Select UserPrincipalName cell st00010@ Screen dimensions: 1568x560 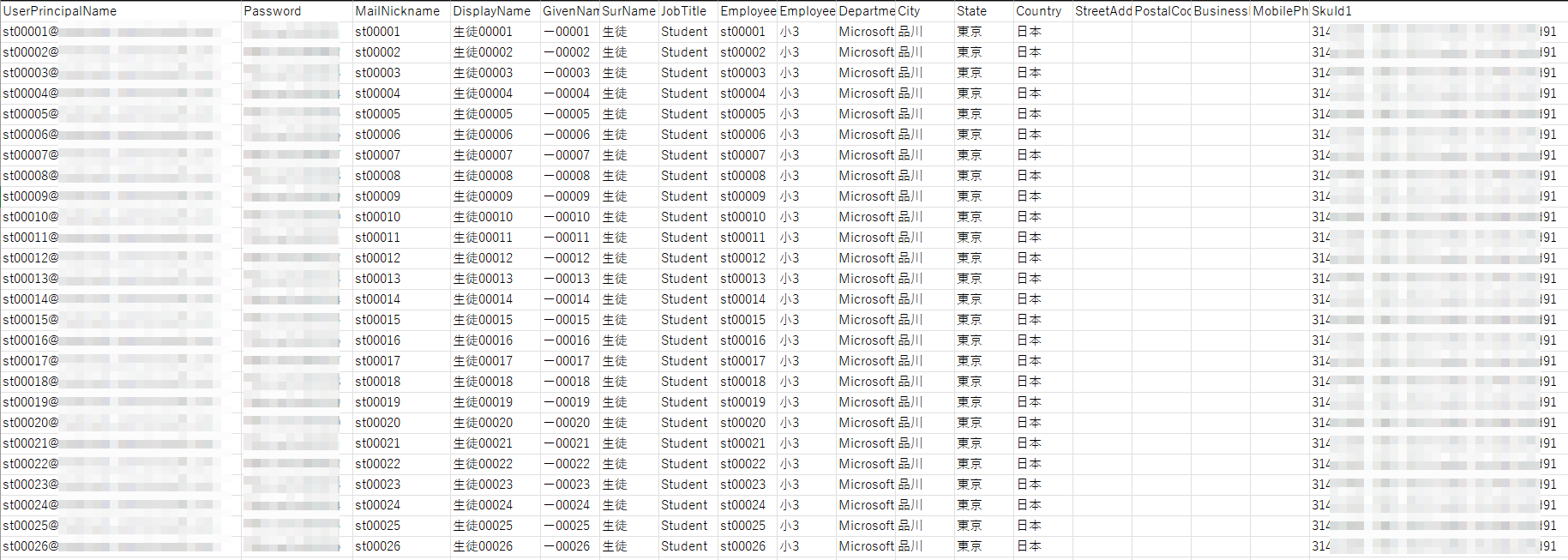tap(121, 217)
